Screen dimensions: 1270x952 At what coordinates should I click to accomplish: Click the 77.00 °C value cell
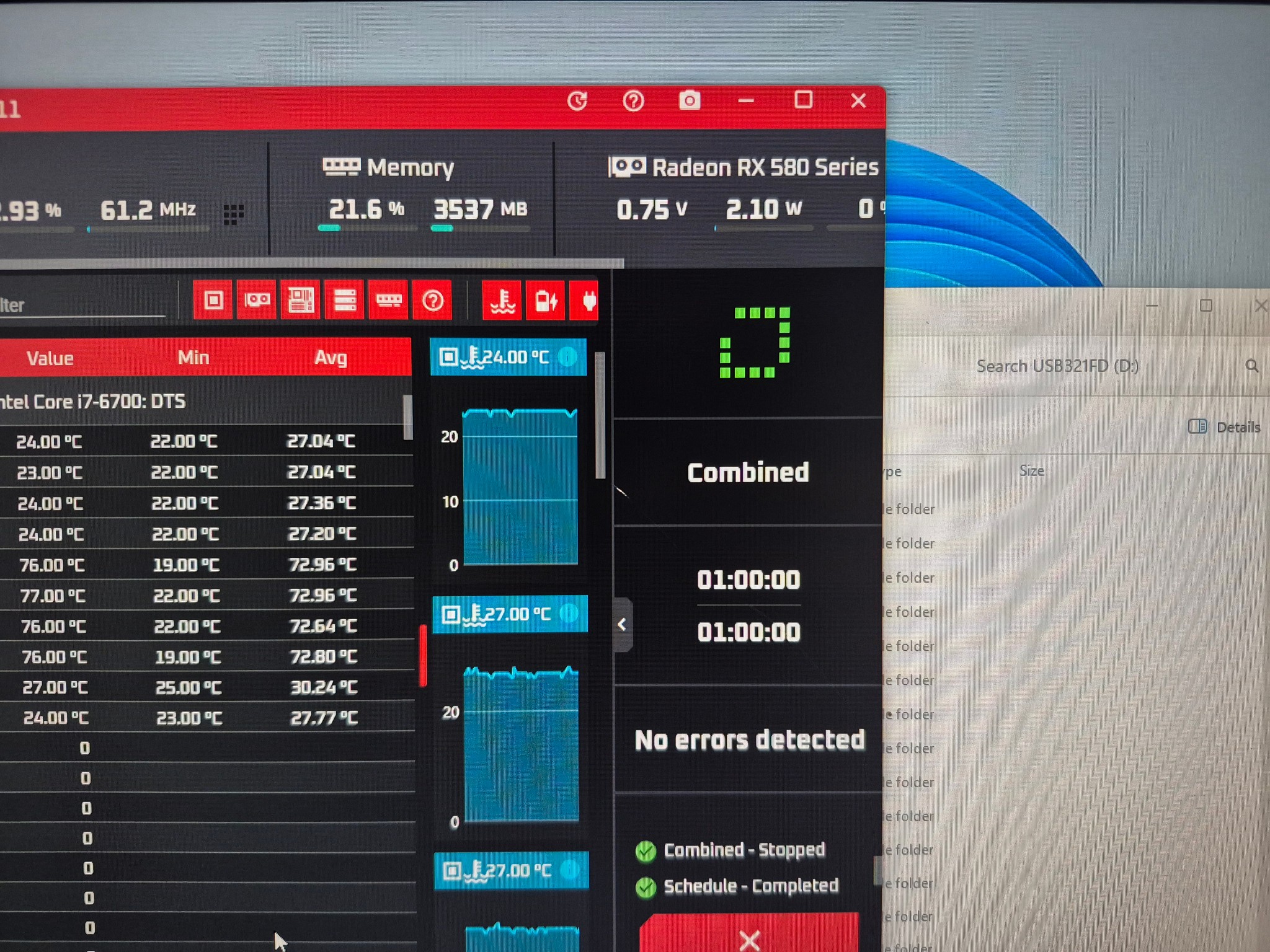(53, 596)
